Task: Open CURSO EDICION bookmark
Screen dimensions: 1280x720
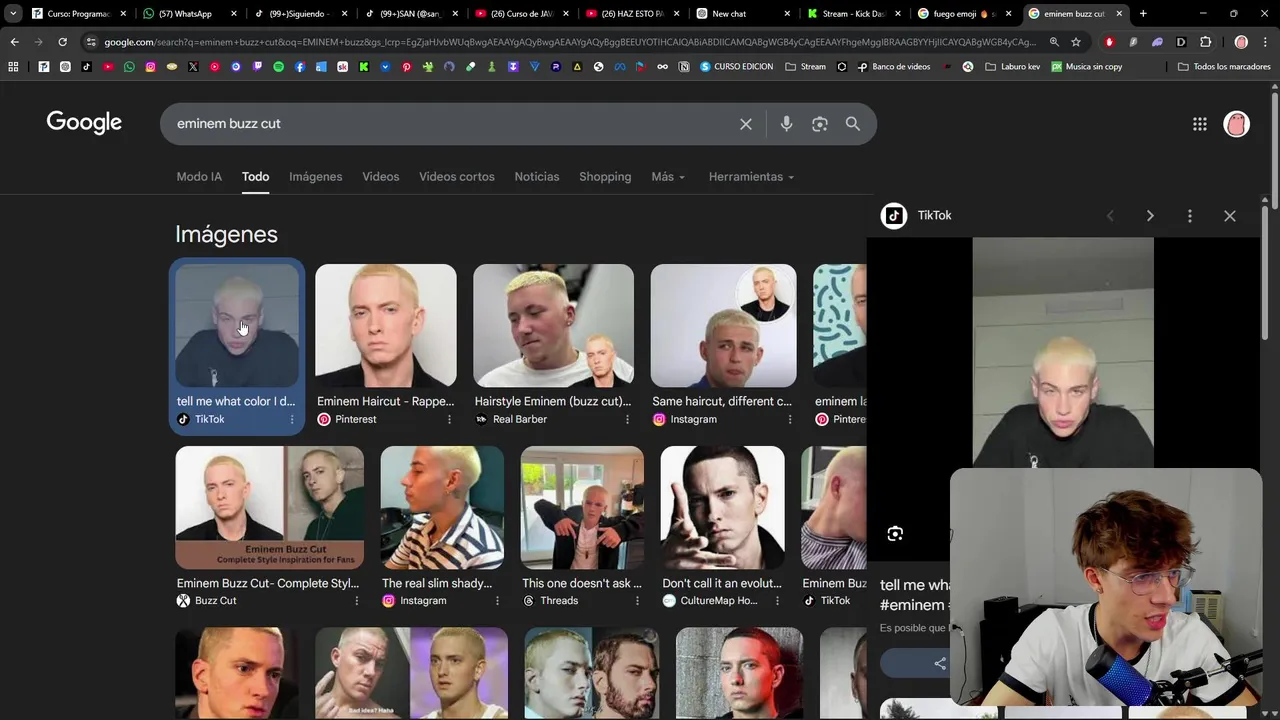Action: 736,67
